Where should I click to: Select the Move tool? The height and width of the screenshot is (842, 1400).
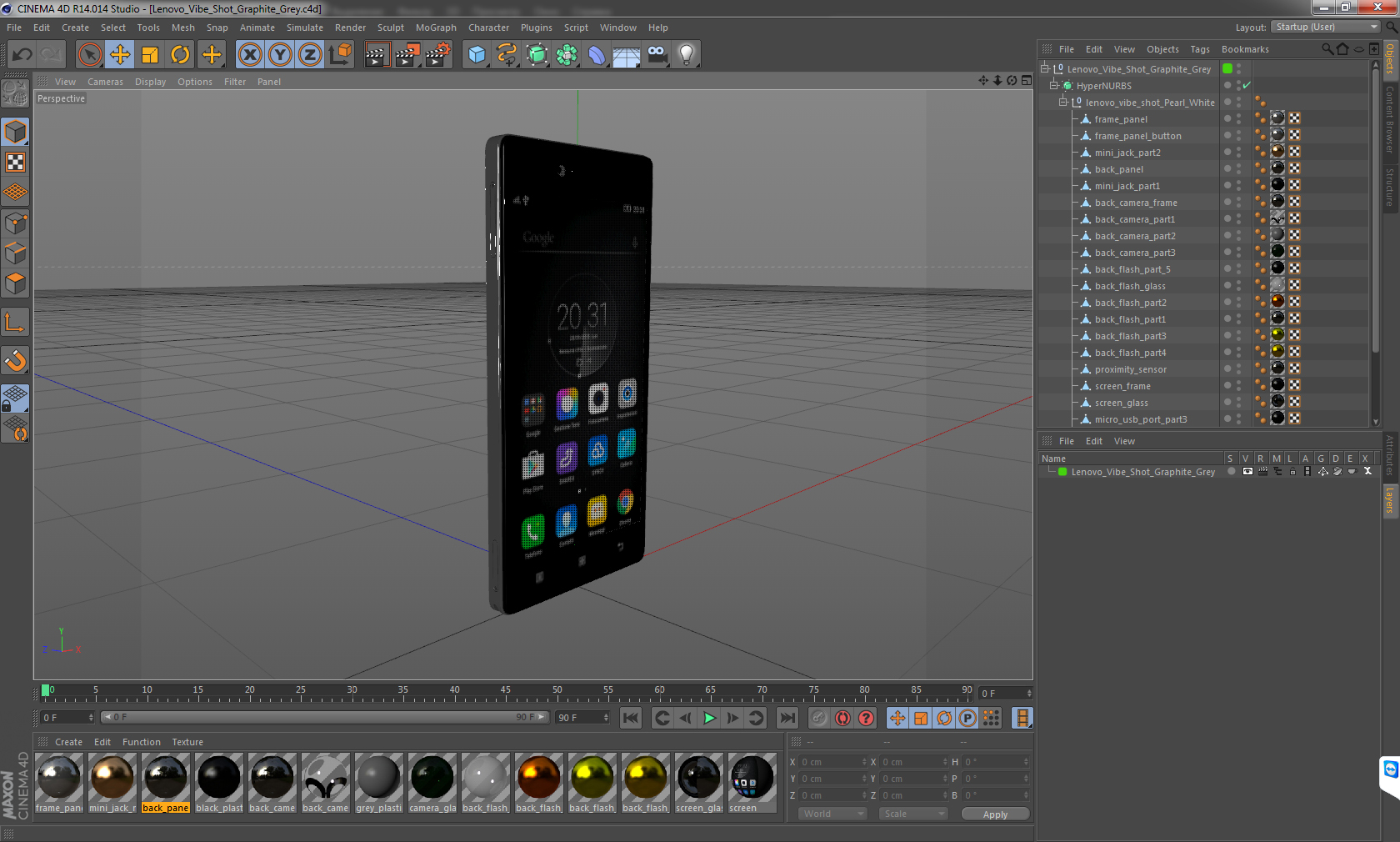120,55
